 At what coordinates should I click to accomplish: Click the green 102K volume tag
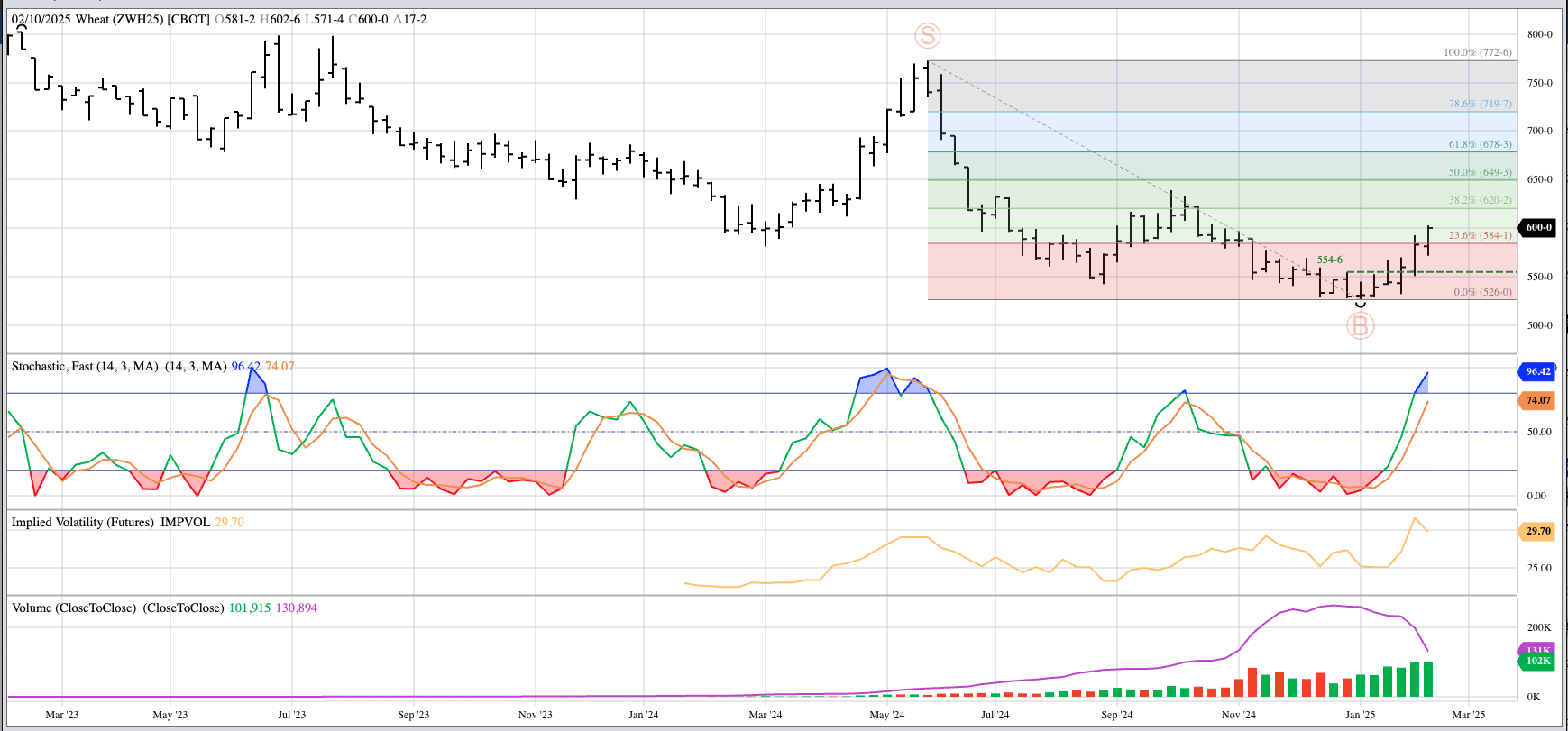[x=1537, y=662]
